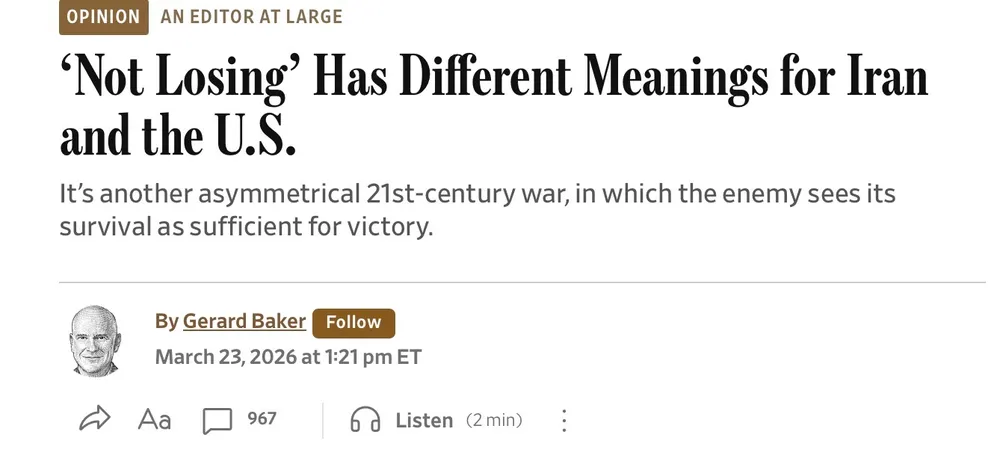Open the Aa text size options

point(154,420)
